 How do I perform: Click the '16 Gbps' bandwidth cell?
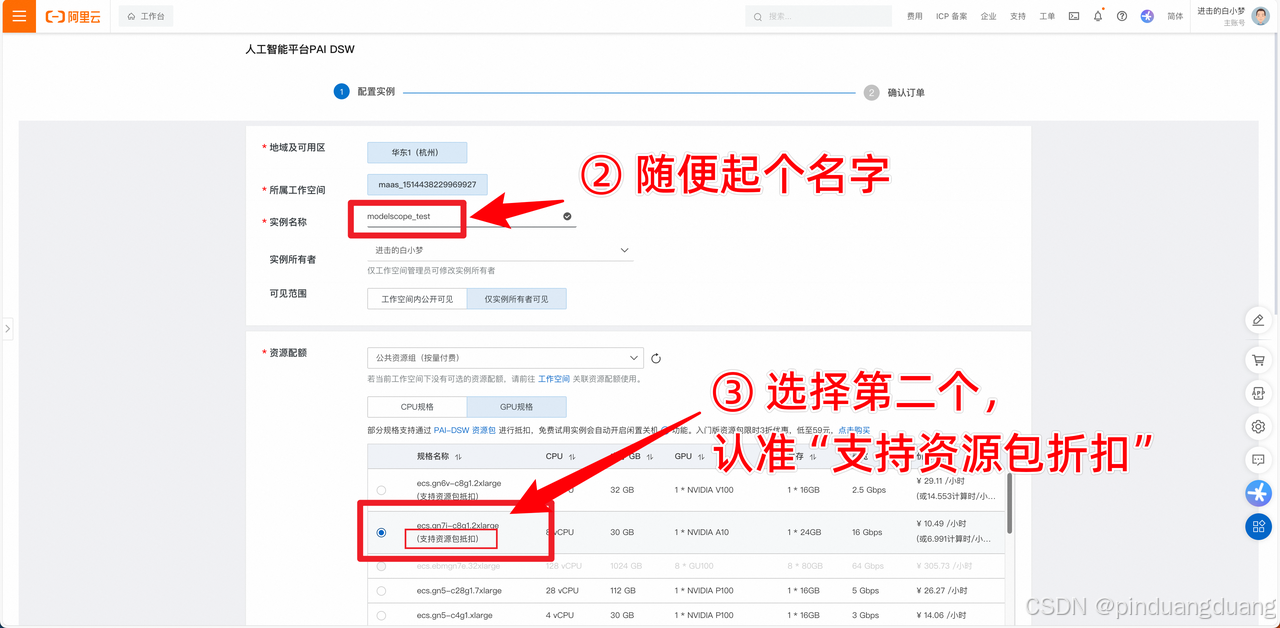(x=867, y=532)
